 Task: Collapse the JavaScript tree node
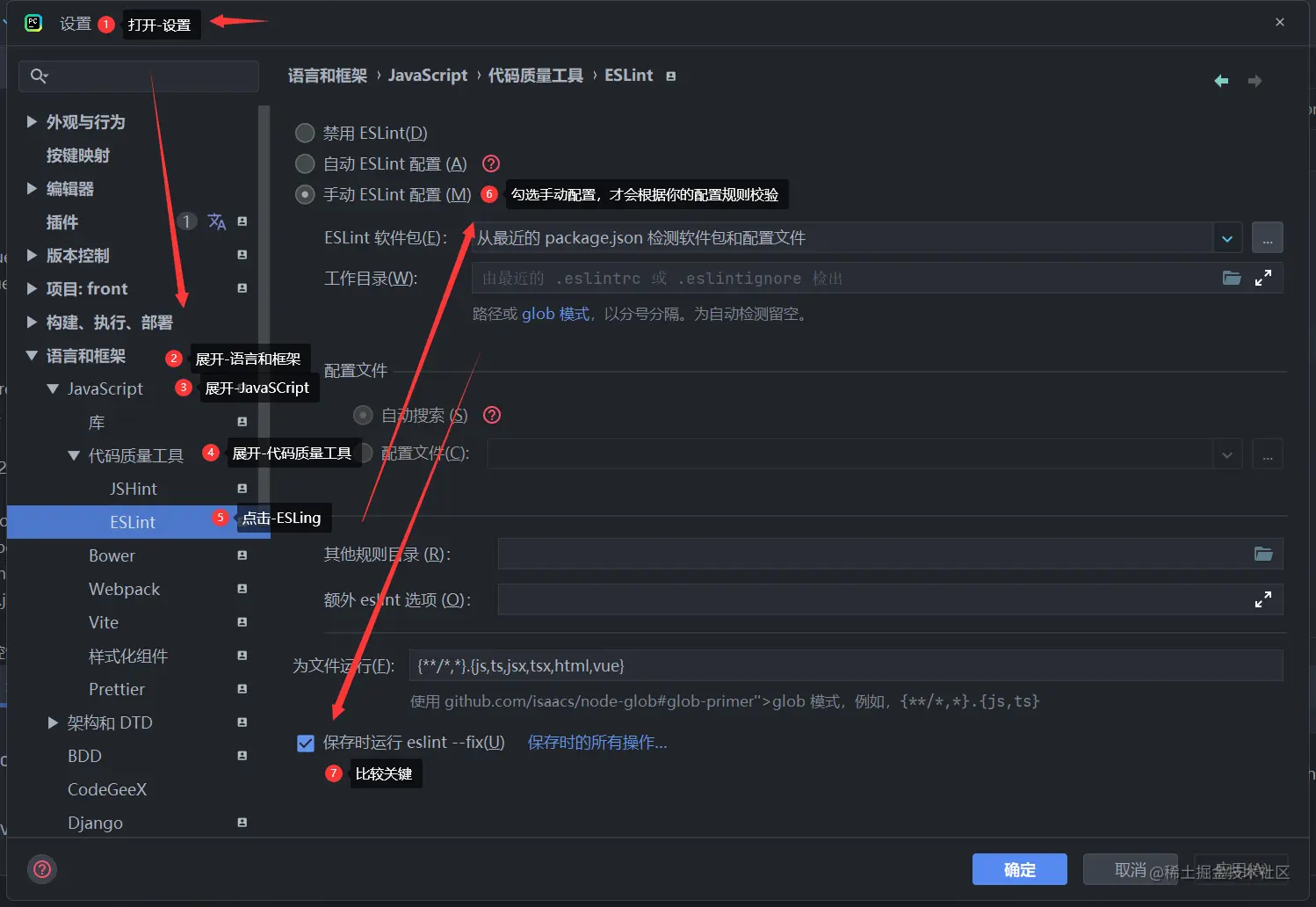pyautogui.click(x=53, y=388)
